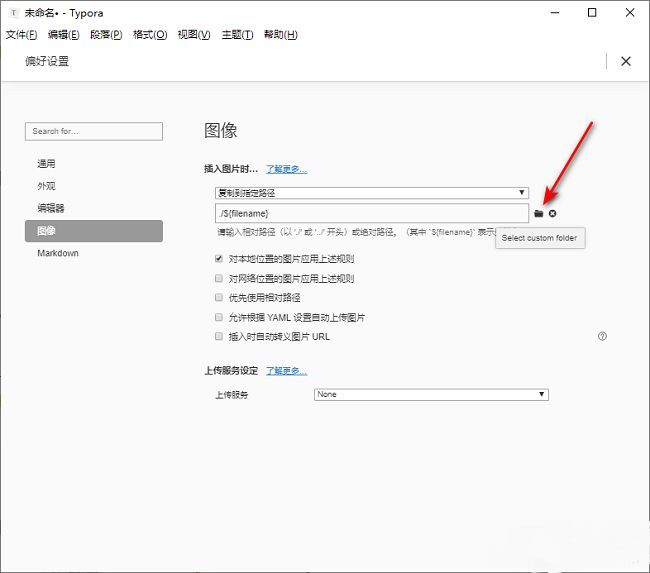Screen dimensions: 650x573
Task: Toggle 对本地位置的图片应用上述规则 checkbox
Action: tap(219, 260)
